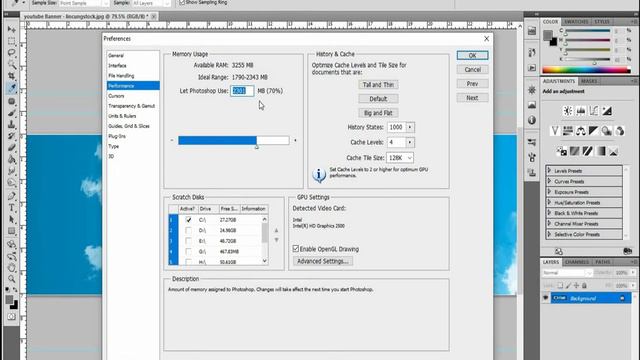The height and width of the screenshot is (360, 640).
Task: Click the Let Photoshop Use memory field
Action: pos(242,91)
